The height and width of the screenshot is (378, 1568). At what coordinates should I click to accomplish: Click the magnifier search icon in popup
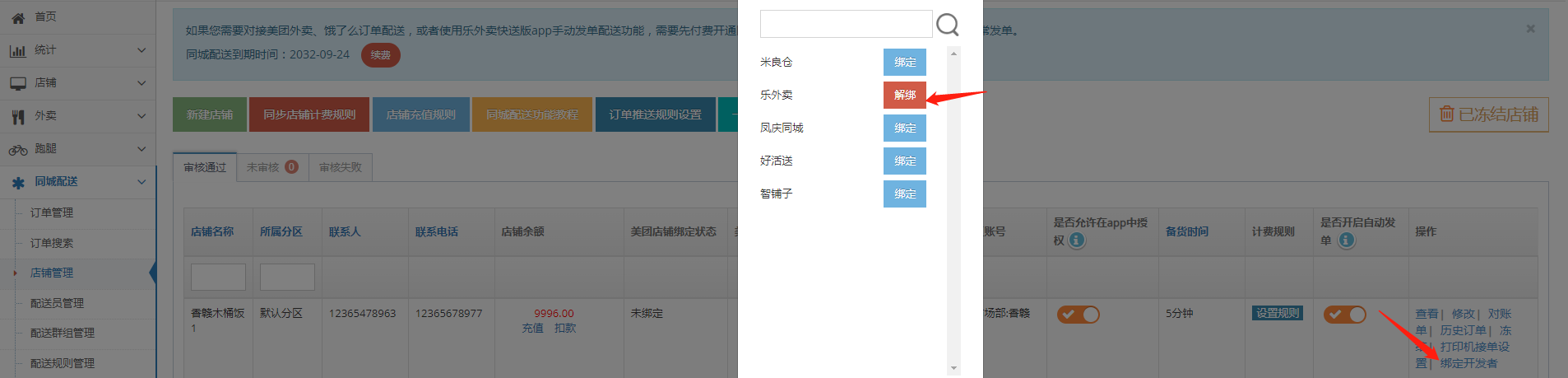pos(948,25)
